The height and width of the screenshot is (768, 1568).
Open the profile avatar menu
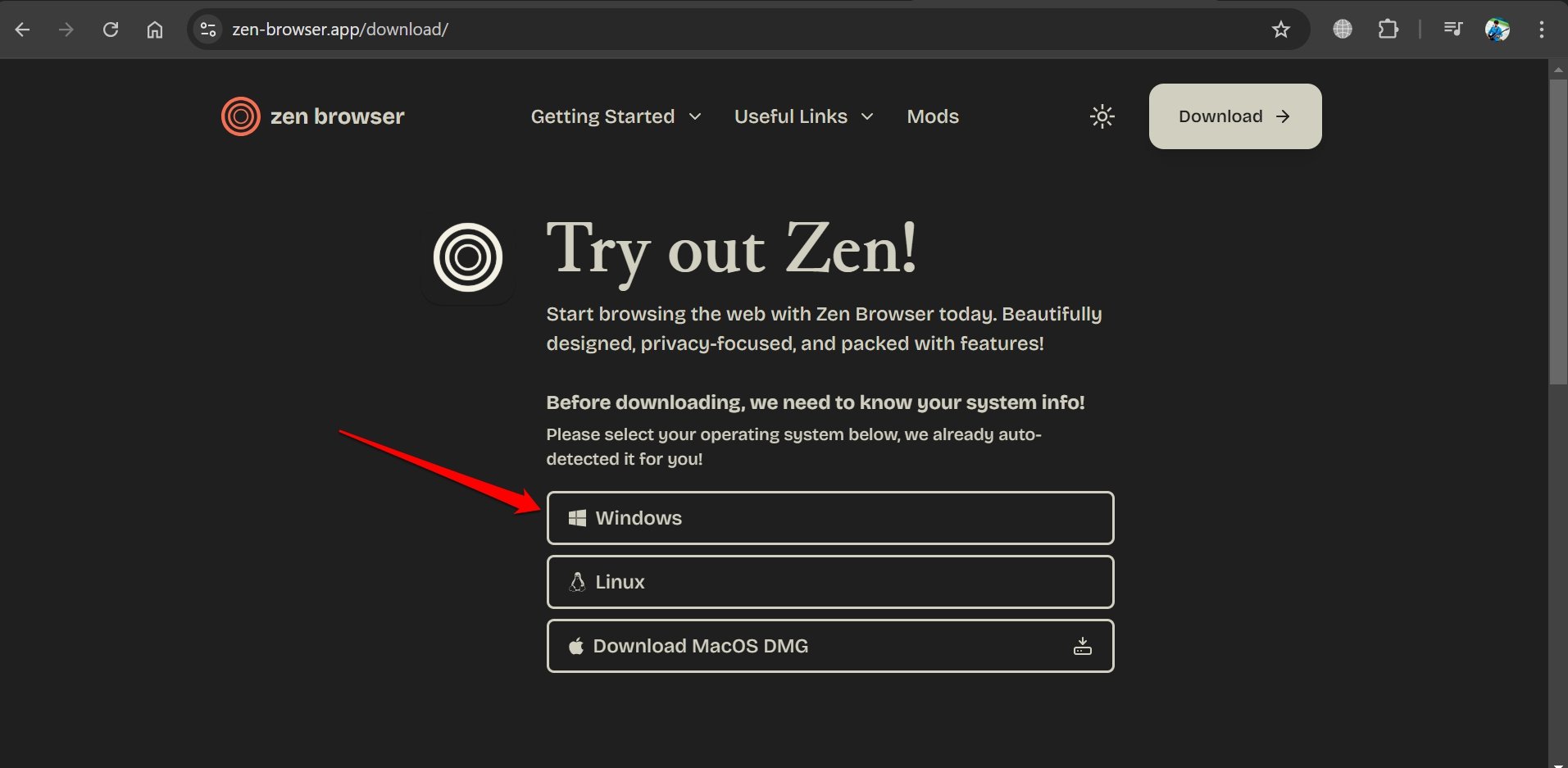pyautogui.click(x=1498, y=30)
